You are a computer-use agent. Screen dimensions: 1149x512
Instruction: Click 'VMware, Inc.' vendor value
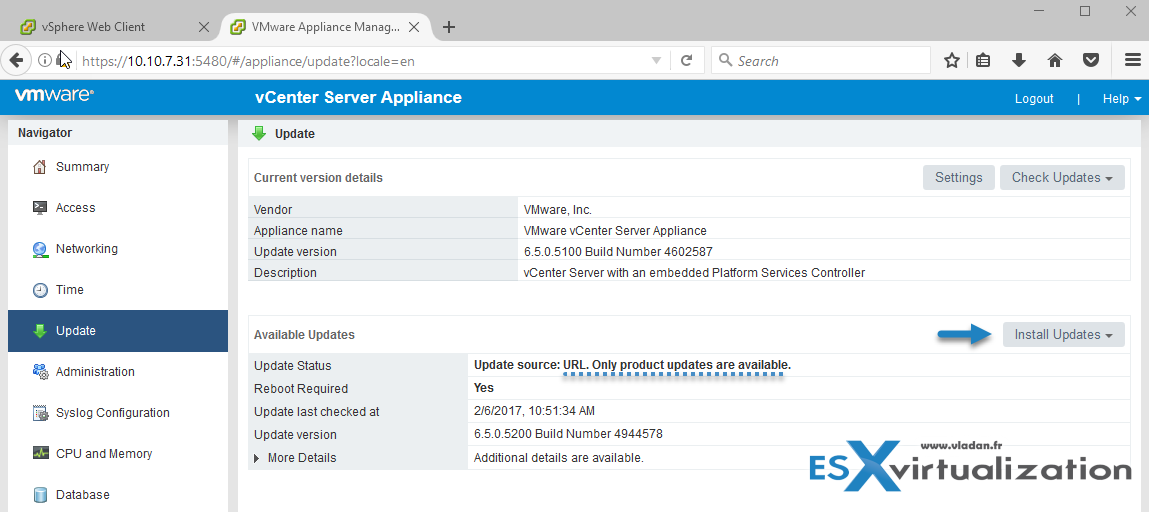(x=558, y=209)
